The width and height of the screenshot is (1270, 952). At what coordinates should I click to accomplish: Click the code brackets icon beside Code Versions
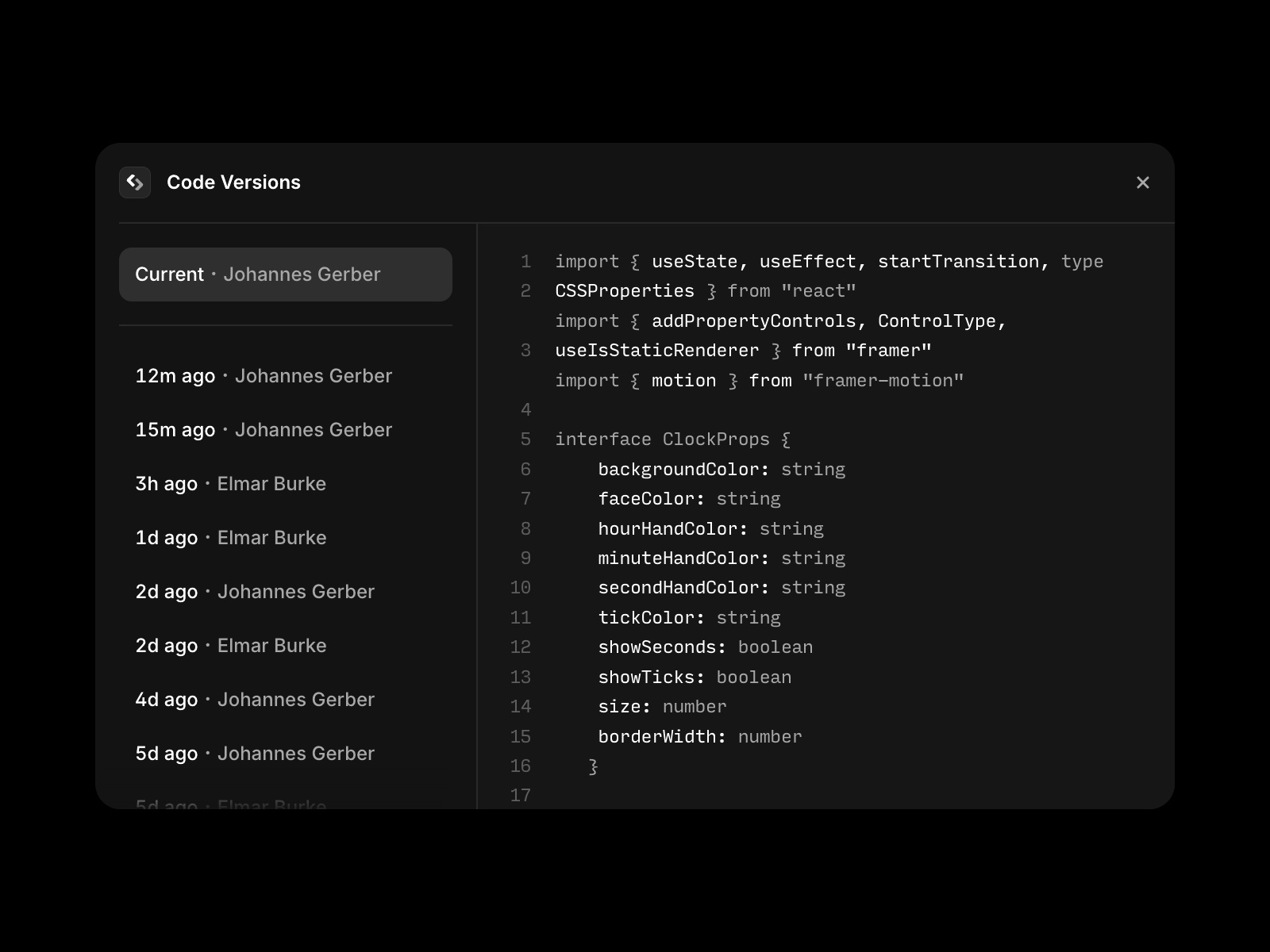(x=135, y=182)
